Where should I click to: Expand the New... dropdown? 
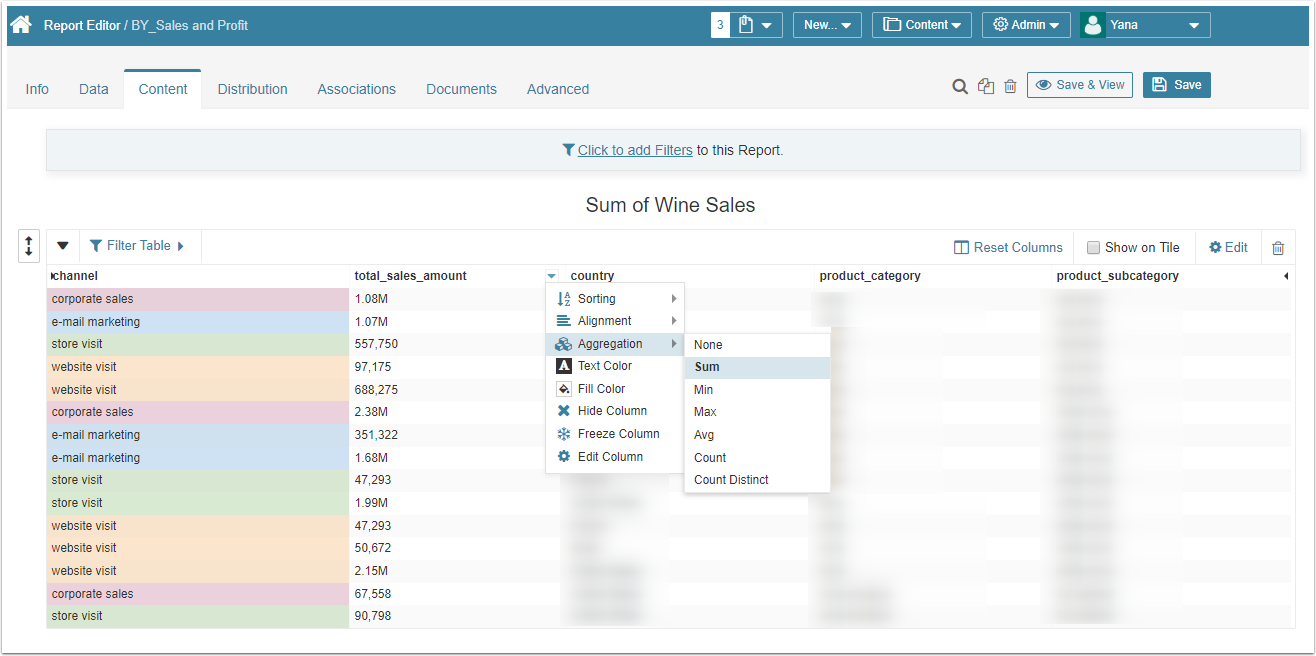(827, 25)
